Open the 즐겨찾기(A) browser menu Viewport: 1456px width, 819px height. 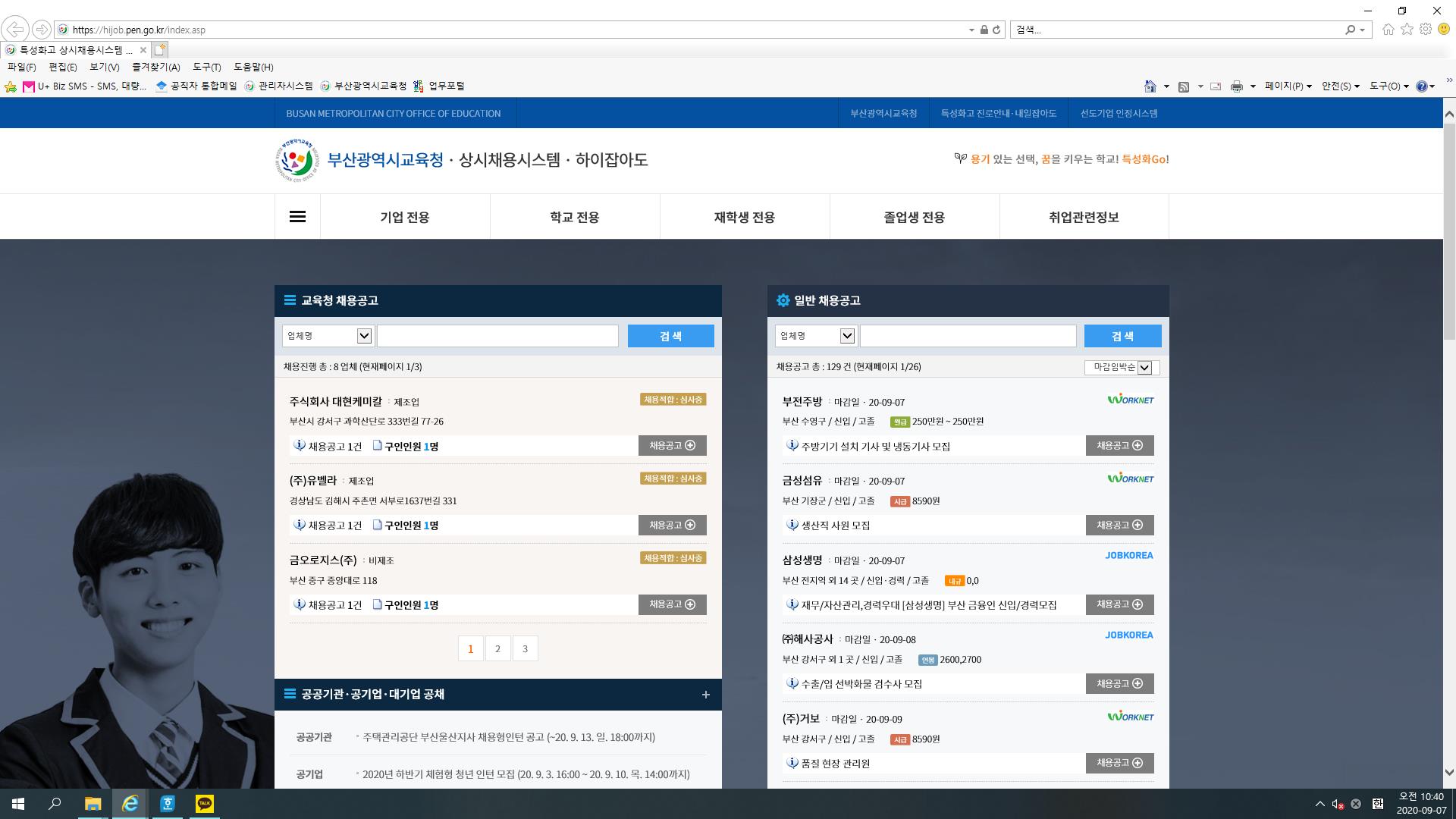[155, 67]
